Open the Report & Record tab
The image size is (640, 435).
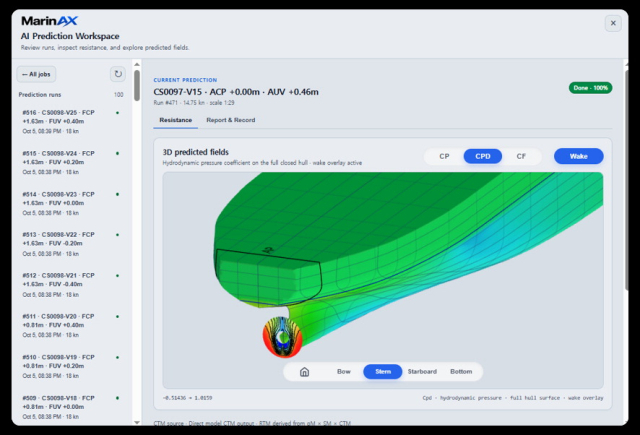click(x=231, y=120)
